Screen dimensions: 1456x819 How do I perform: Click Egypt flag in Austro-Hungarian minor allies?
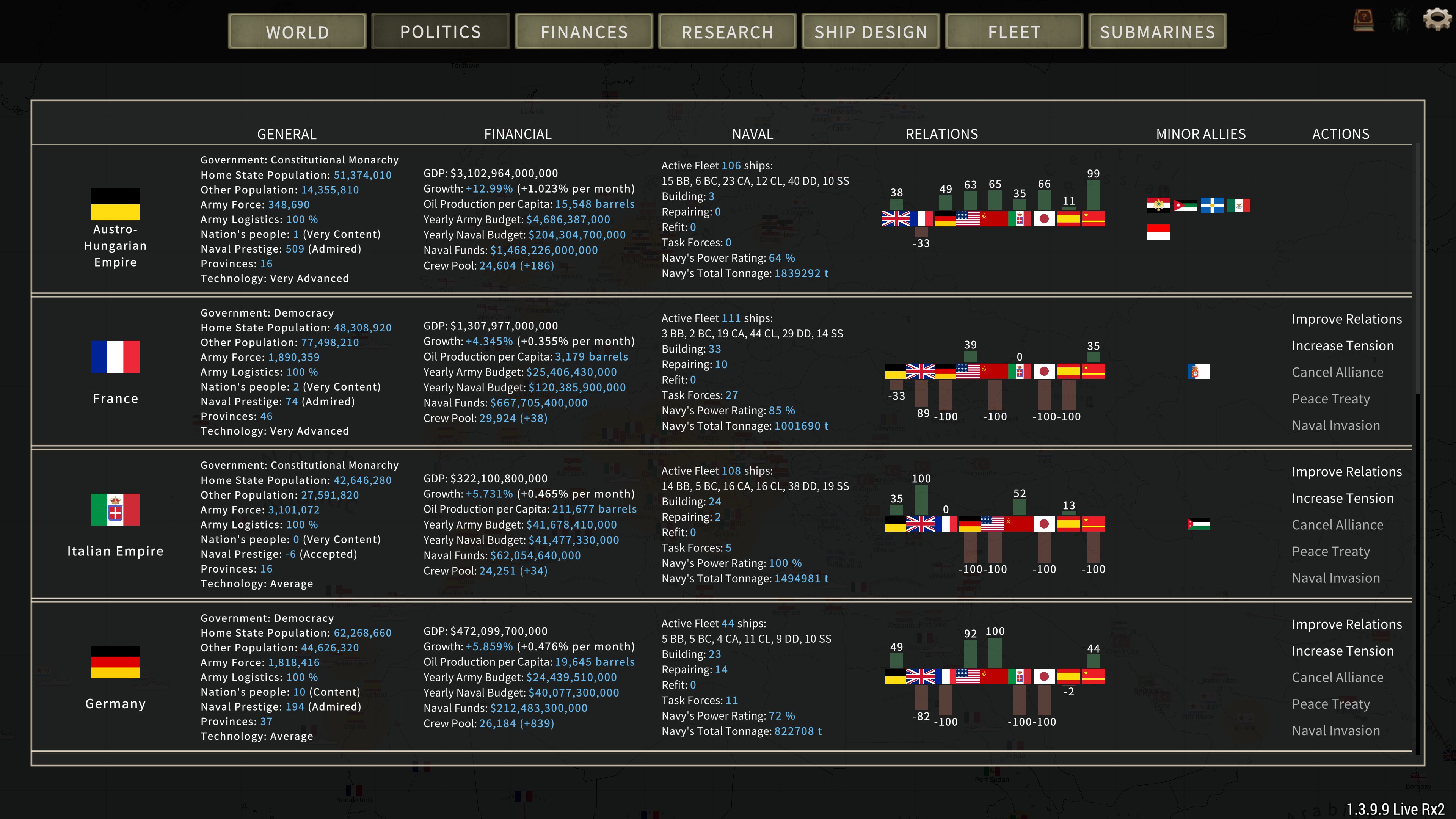pyautogui.click(x=1158, y=205)
